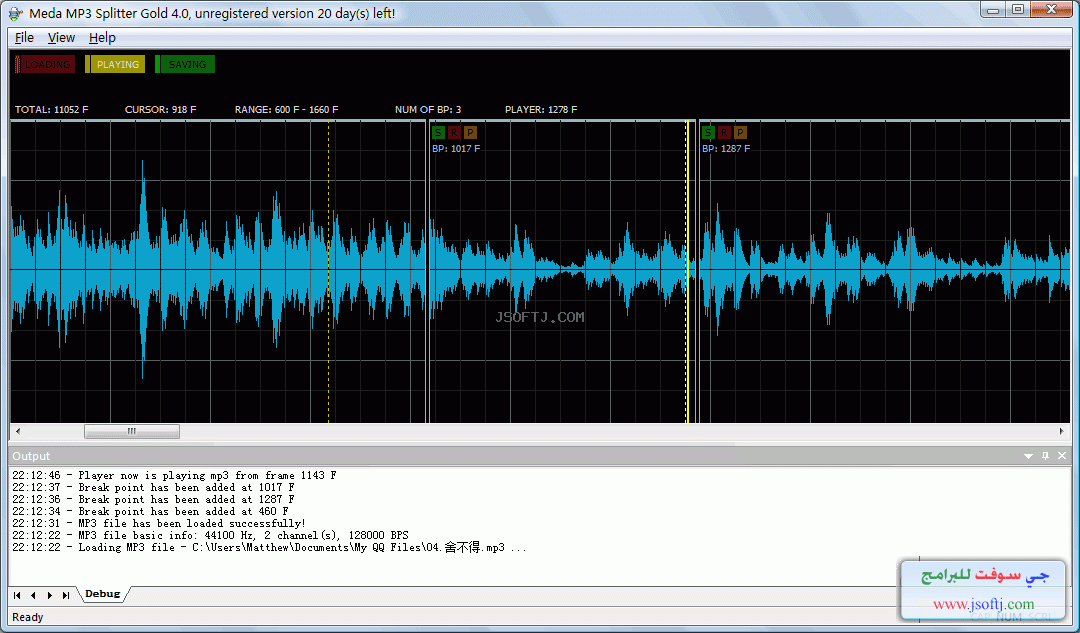Go to the next output tab
The image size is (1080, 633).
(50, 595)
